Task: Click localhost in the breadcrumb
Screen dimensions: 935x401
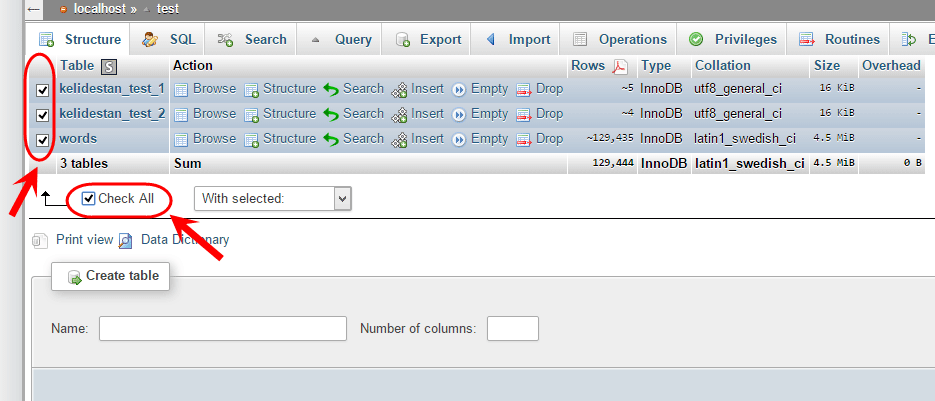Action: (x=100, y=9)
